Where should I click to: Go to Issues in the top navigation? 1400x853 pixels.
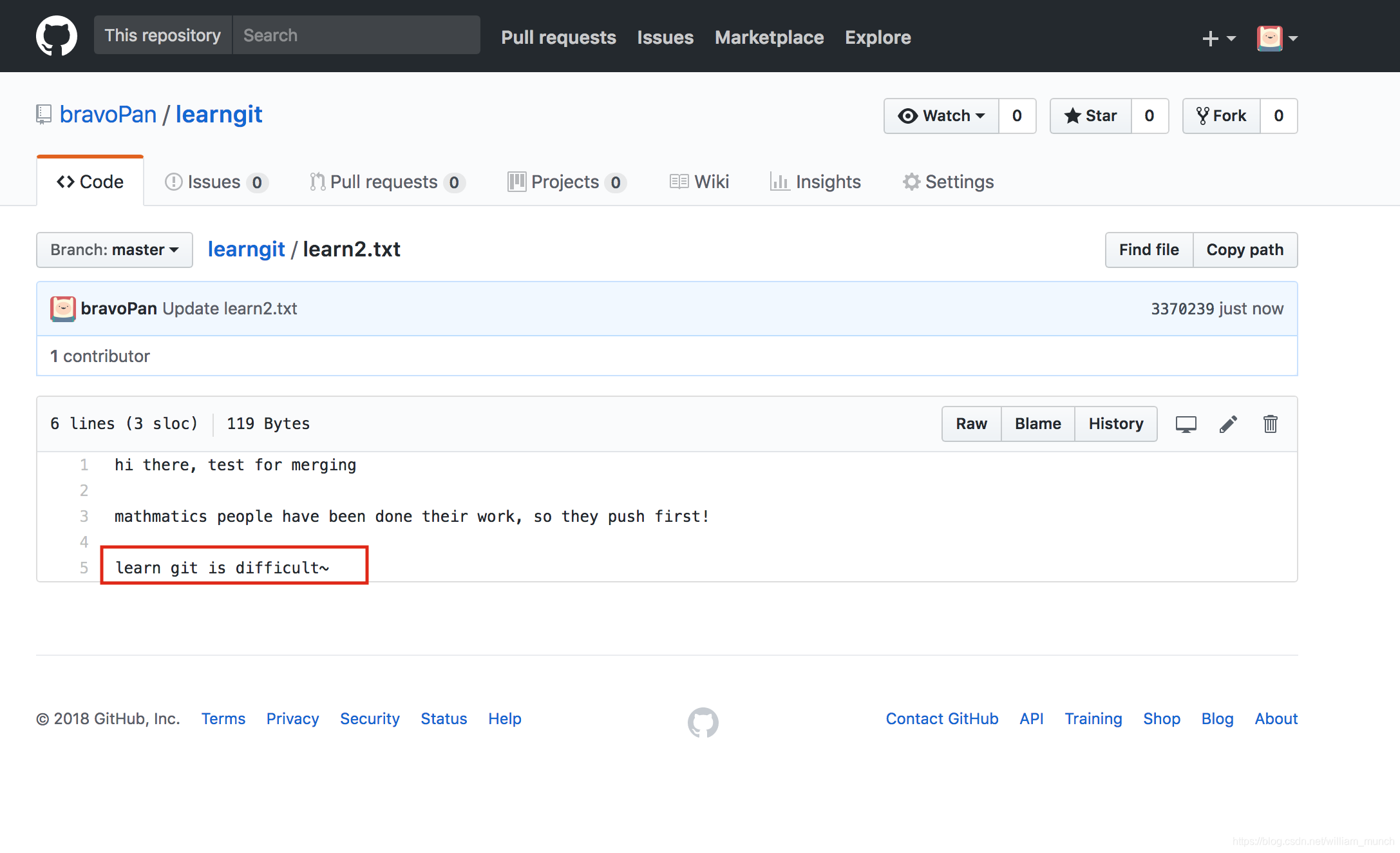[665, 37]
